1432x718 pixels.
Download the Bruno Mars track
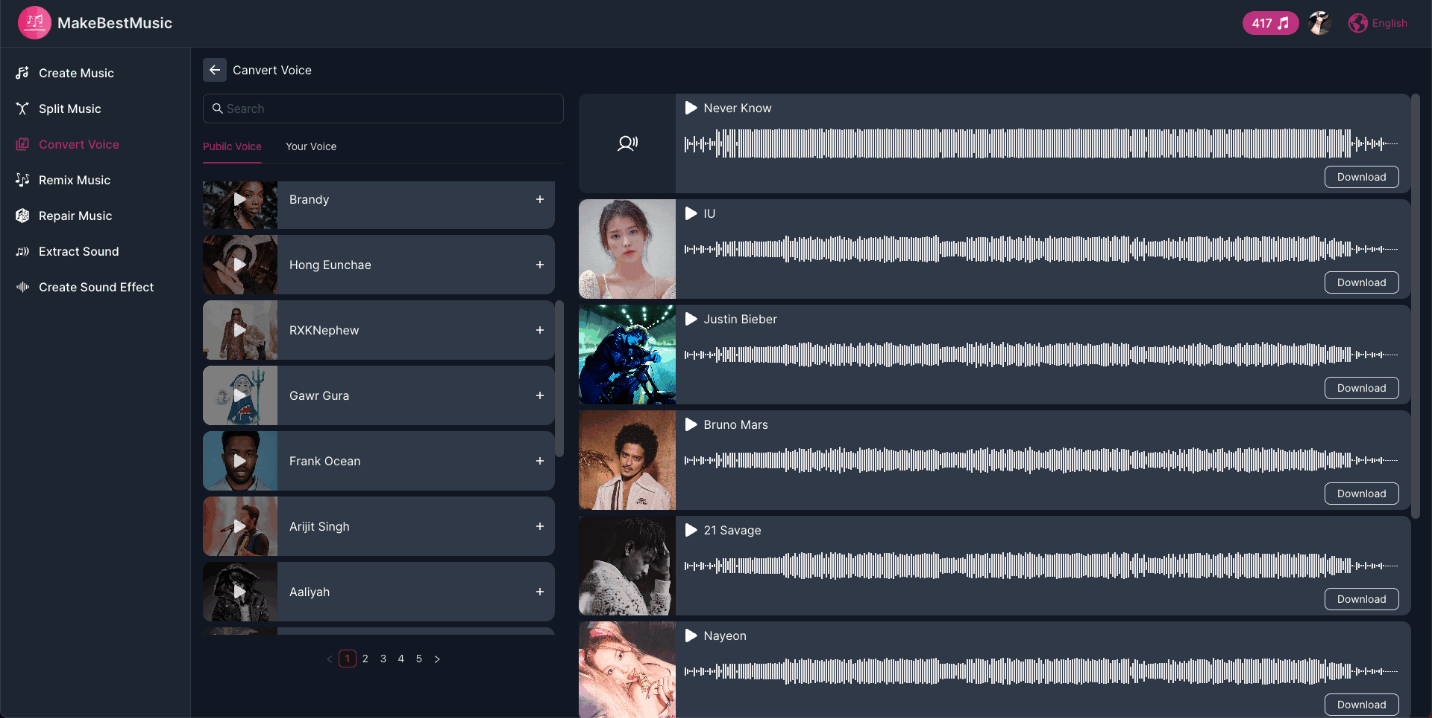1361,494
